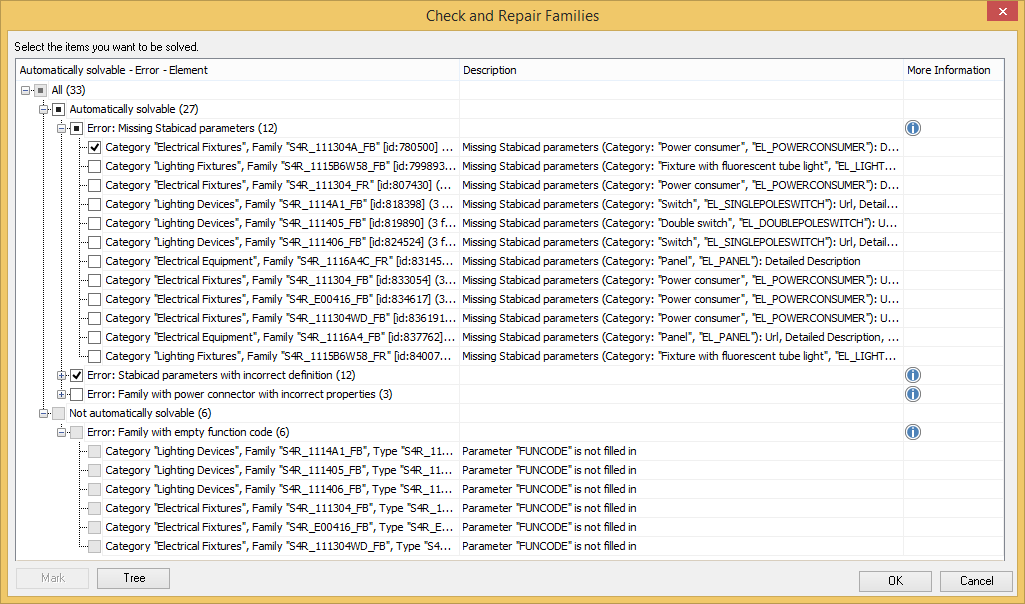Image resolution: width=1025 pixels, height=604 pixels.
Task: Toggle the All (33) checkbox
Action: (x=41, y=90)
